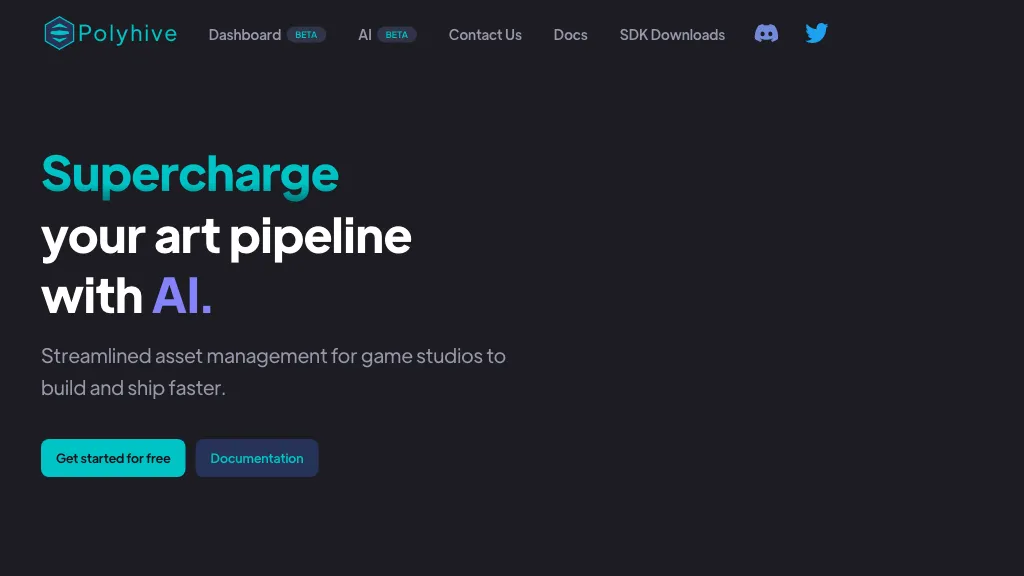Image resolution: width=1024 pixels, height=576 pixels.
Task: Click the BETA badge beside AI
Action: pyautogui.click(x=397, y=35)
